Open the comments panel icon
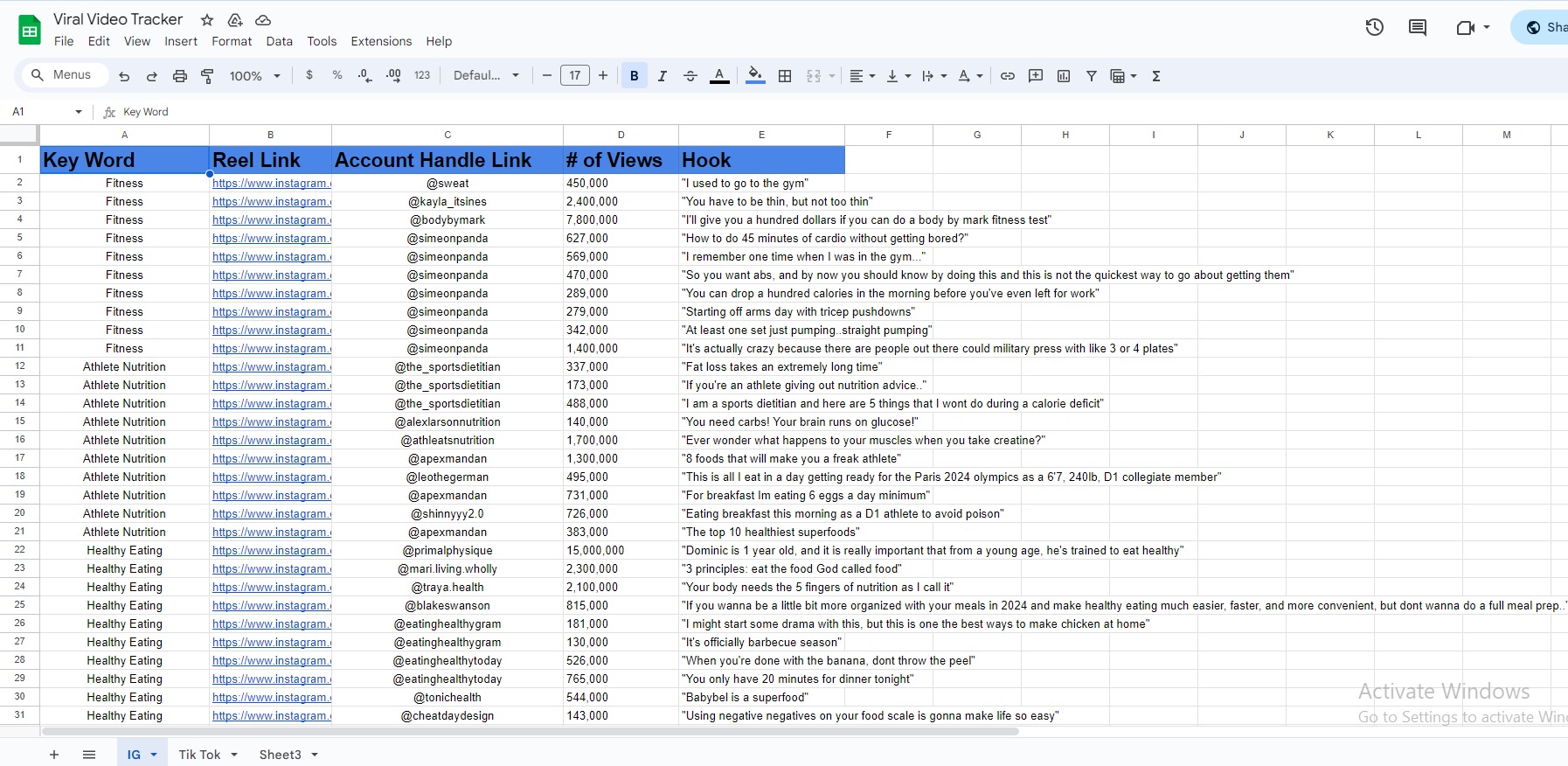Viewport: 1568px width, 766px height. (1418, 27)
